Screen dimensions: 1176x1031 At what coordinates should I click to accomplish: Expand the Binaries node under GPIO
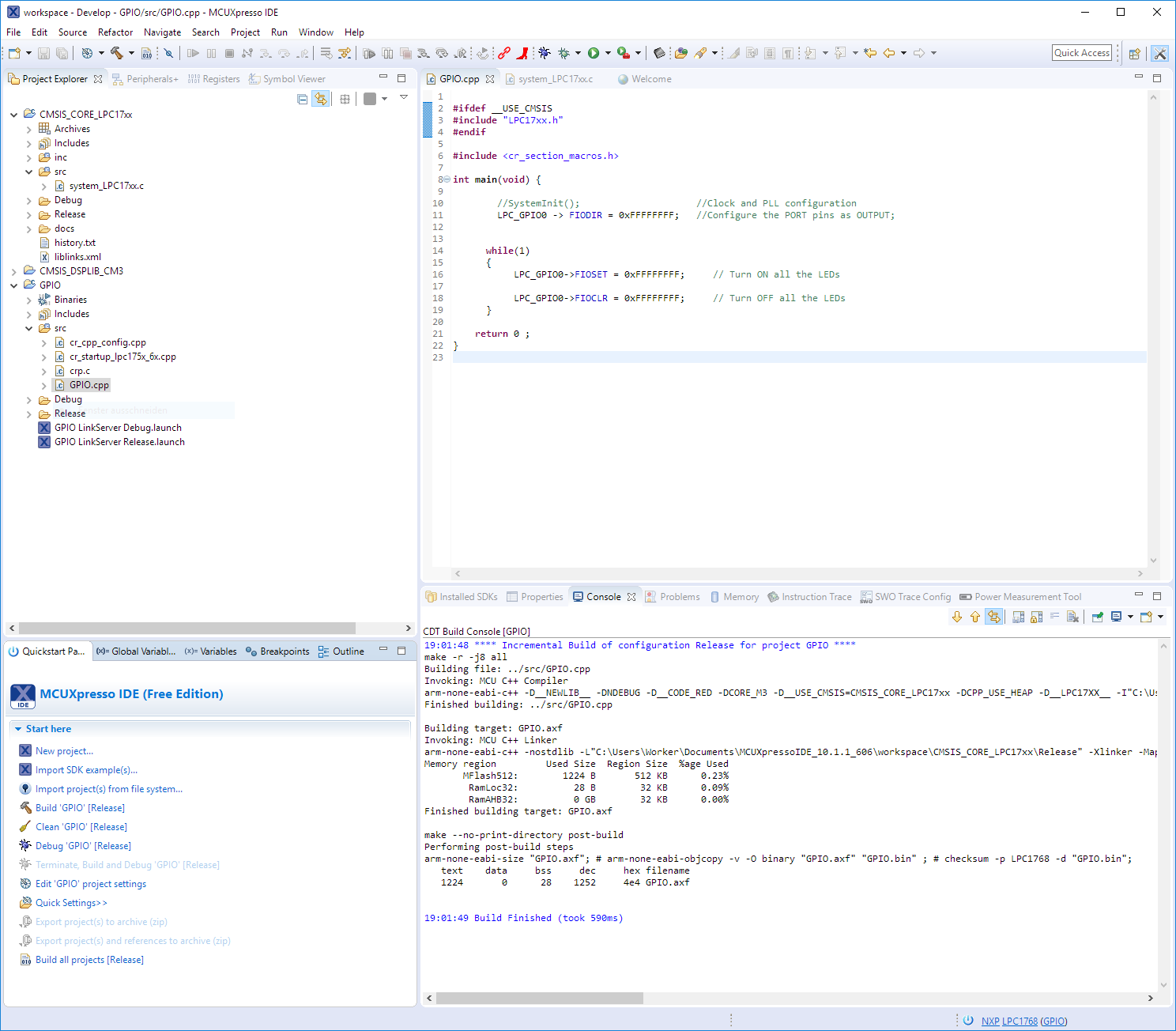29,300
